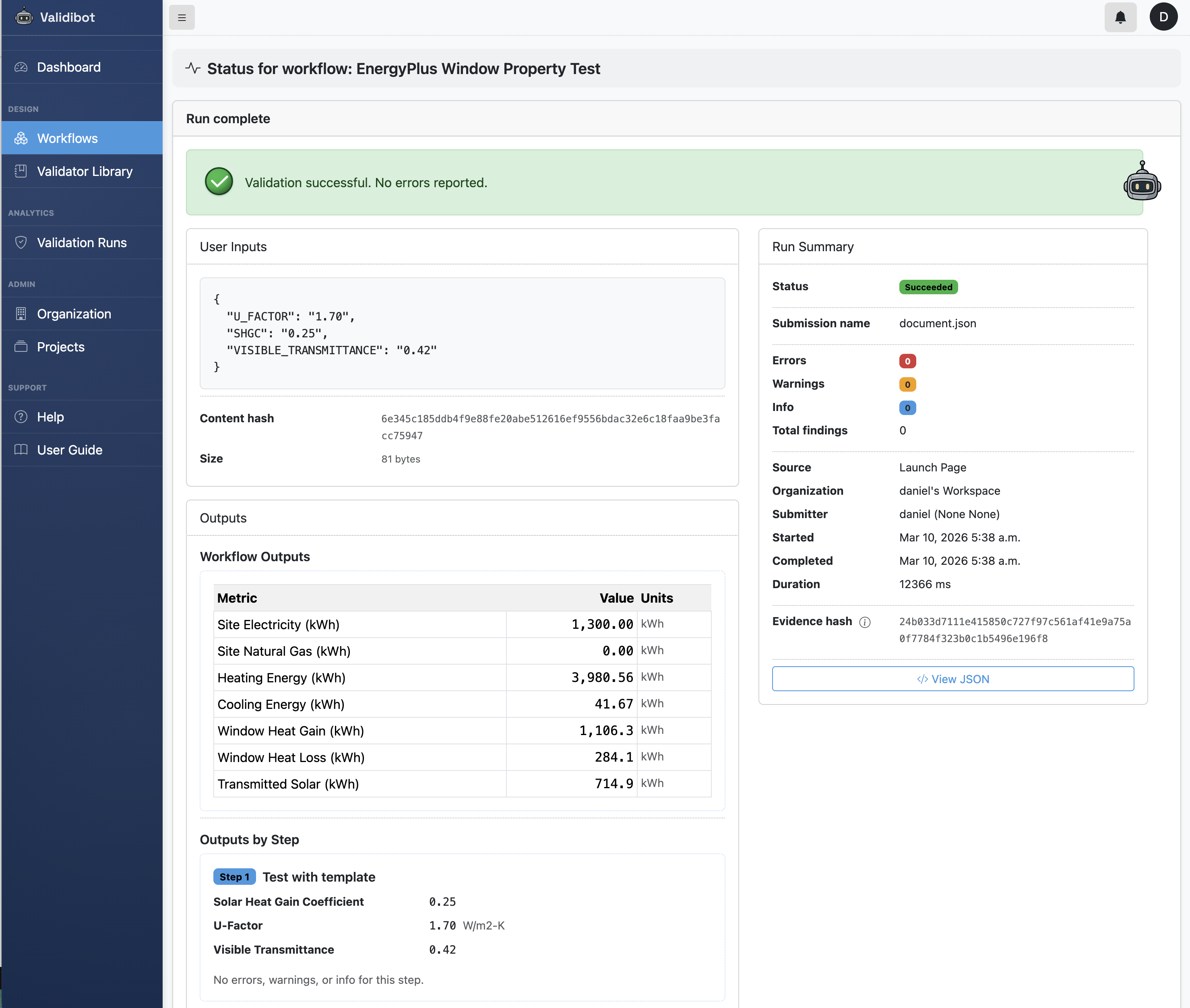
Task: Click the Validator Library book icon
Action: 21,171
